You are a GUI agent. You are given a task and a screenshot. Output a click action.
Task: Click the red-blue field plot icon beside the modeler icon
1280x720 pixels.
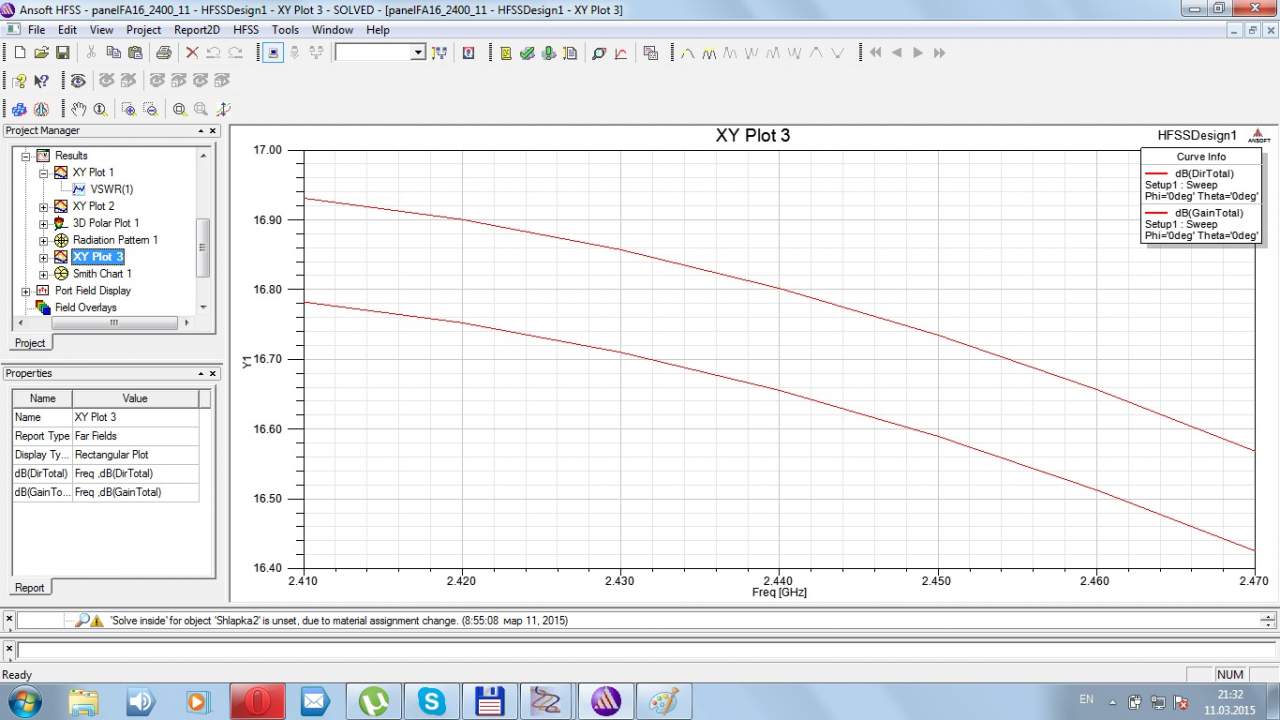[41, 109]
